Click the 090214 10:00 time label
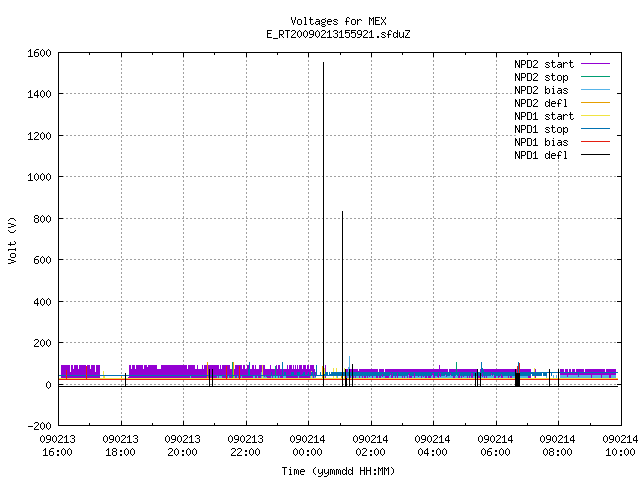This screenshot has height=480, width=640. [x=620, y=446]
